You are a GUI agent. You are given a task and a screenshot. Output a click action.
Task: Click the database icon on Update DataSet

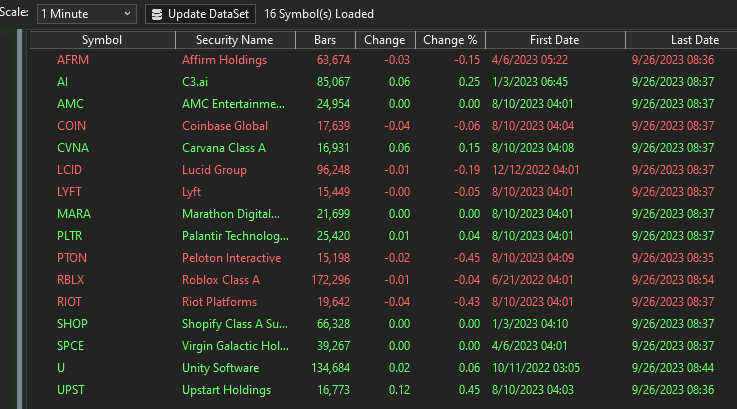(159, 14)
